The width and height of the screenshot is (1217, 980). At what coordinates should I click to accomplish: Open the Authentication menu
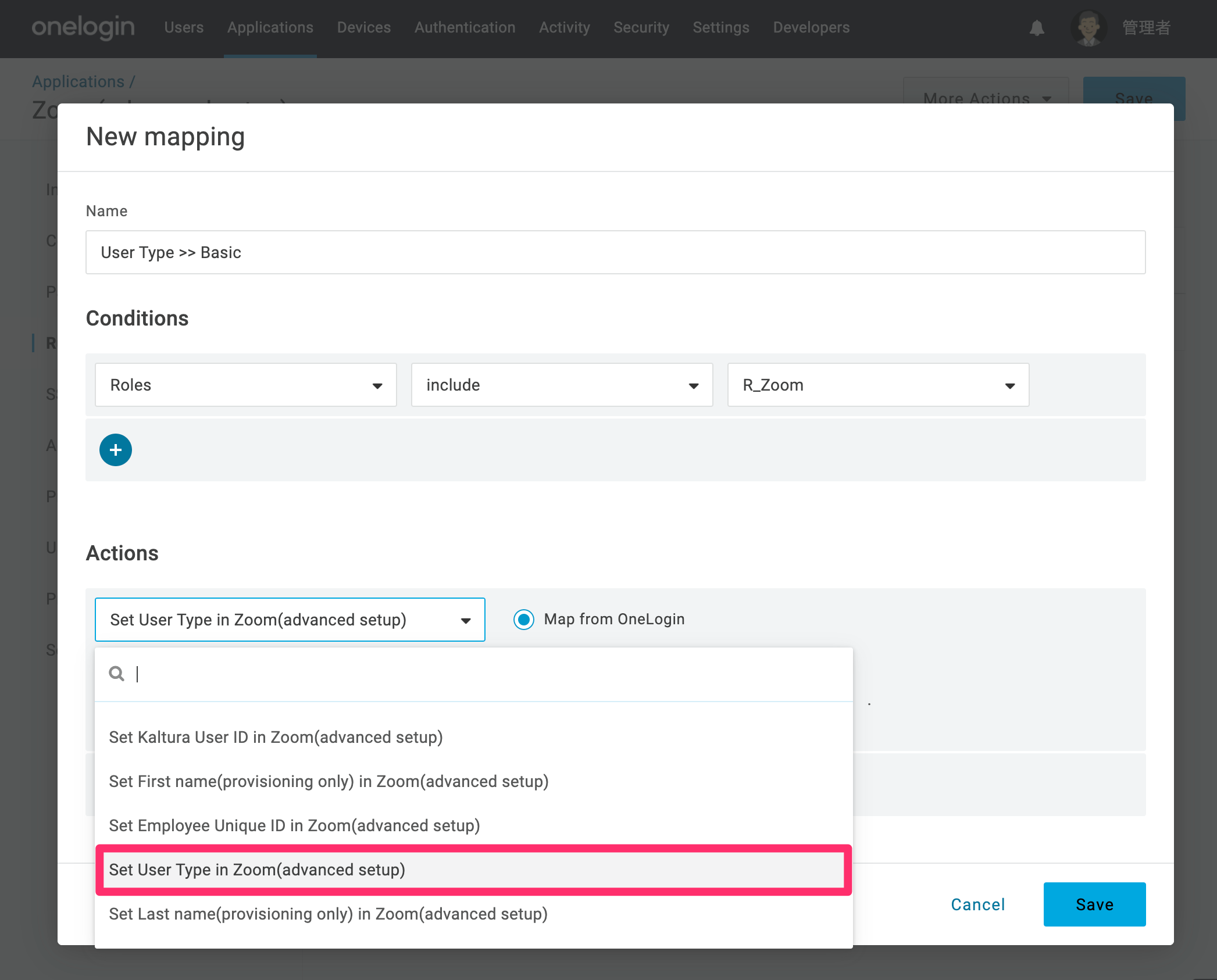465,27
